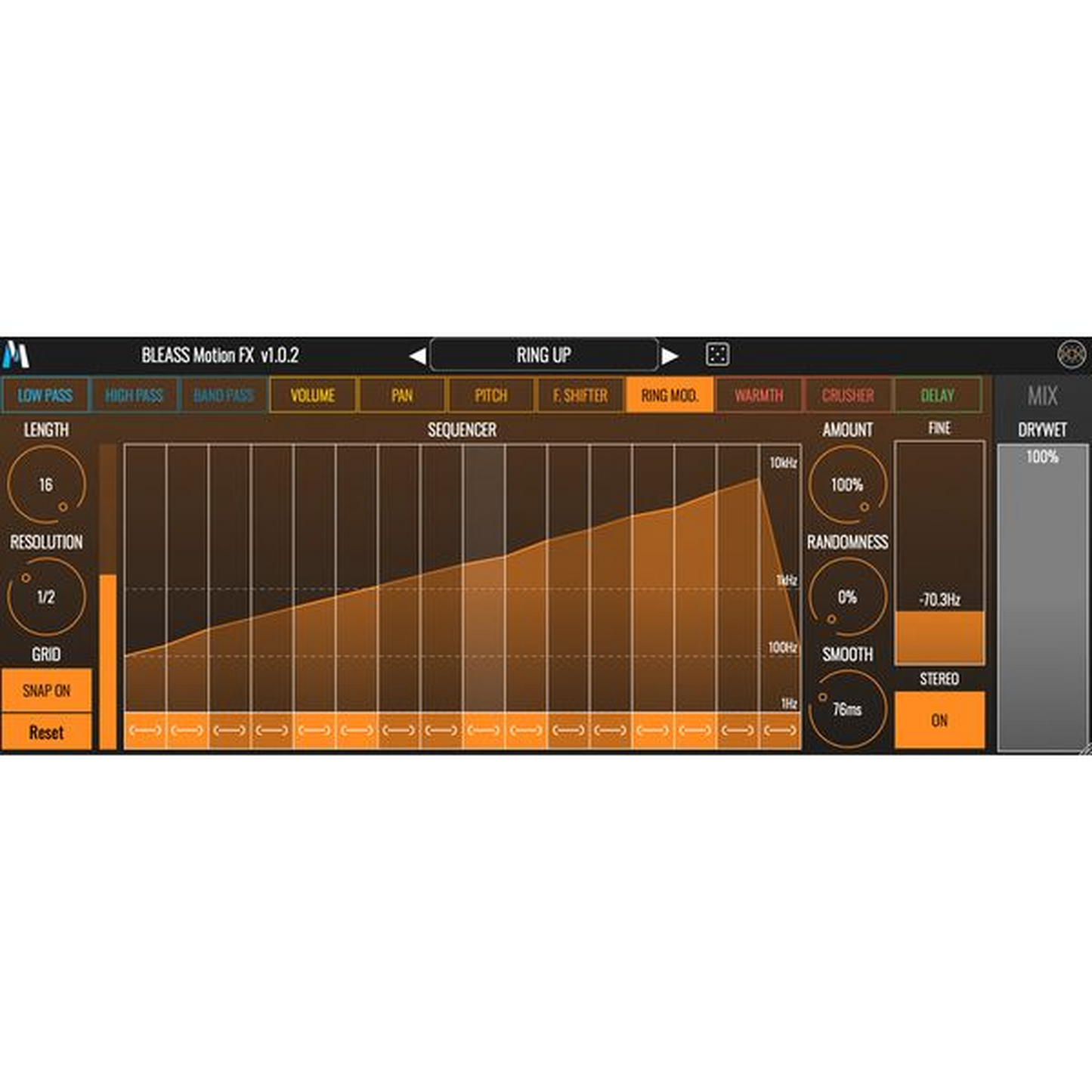This screenshot has height=1092, width=1092.
Task: Click the AMOUNT knob
Action: (x=847, y=484)
